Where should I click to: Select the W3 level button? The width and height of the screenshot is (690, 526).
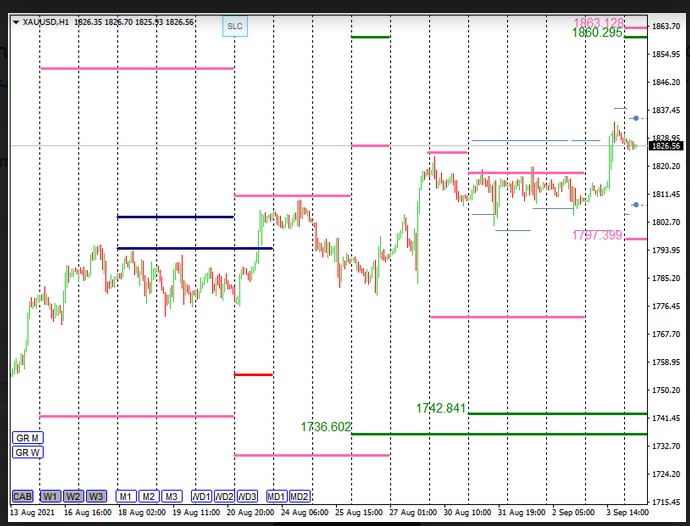click(96, 497)
